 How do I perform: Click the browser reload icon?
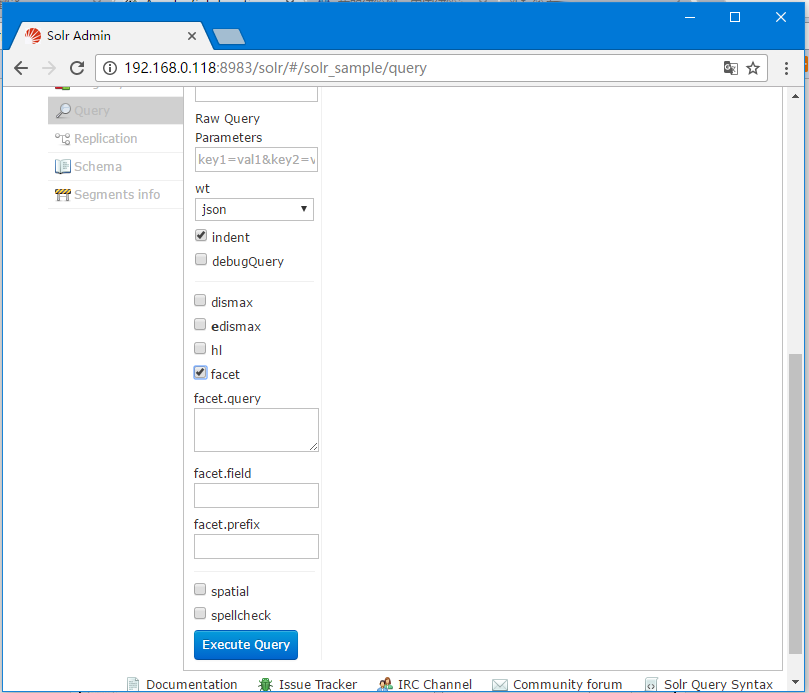click(77, 68)
